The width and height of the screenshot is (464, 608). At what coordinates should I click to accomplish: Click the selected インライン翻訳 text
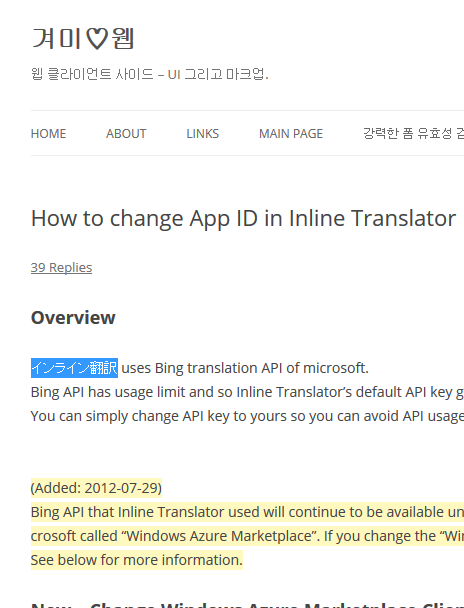(74, 368)
